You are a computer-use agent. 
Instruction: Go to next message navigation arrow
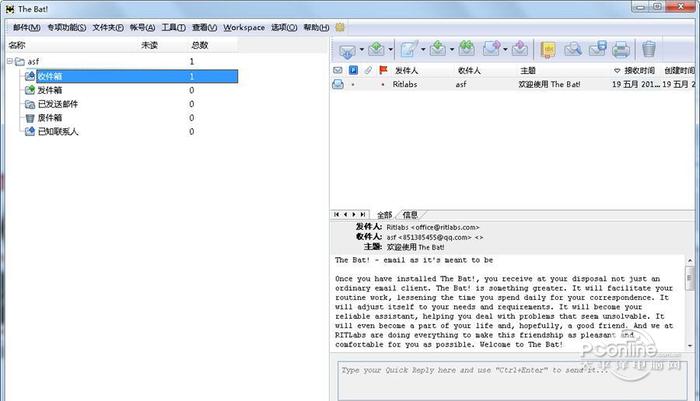point(354,215)
